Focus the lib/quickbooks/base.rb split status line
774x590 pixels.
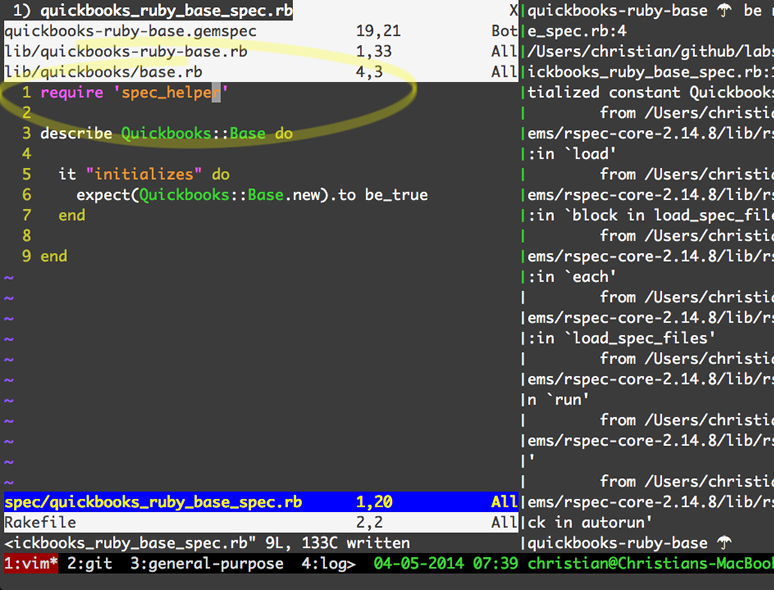(261, 72)
